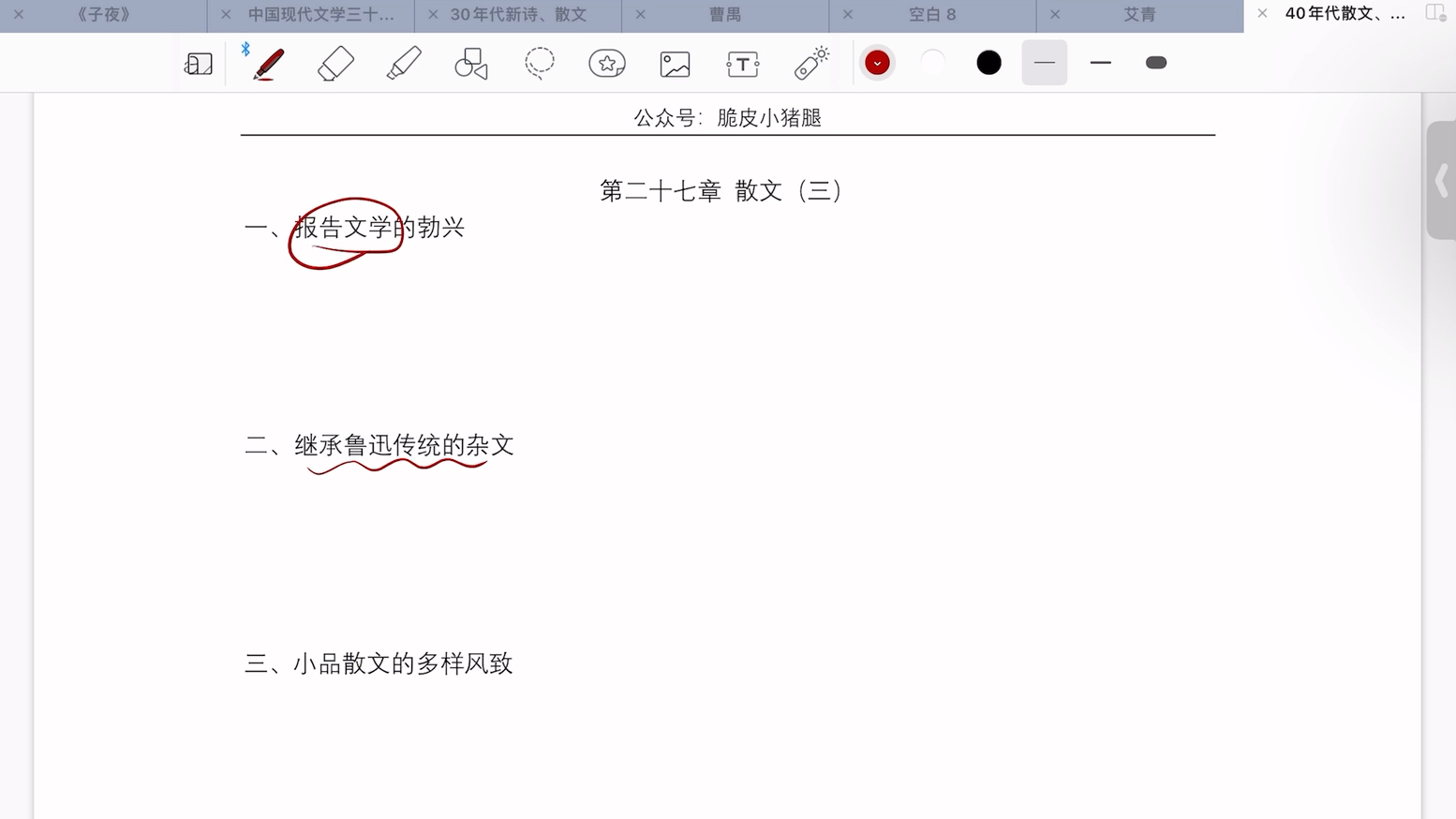Close the 中国现代文学三十 tab

pos(226,15)
